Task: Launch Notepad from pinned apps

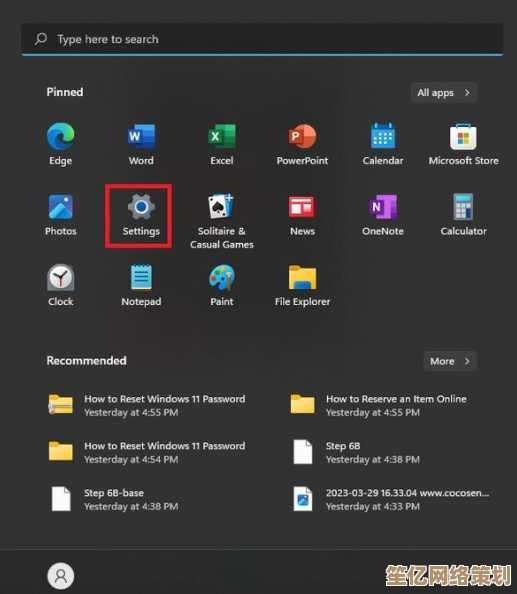Action: coord(141,285)
